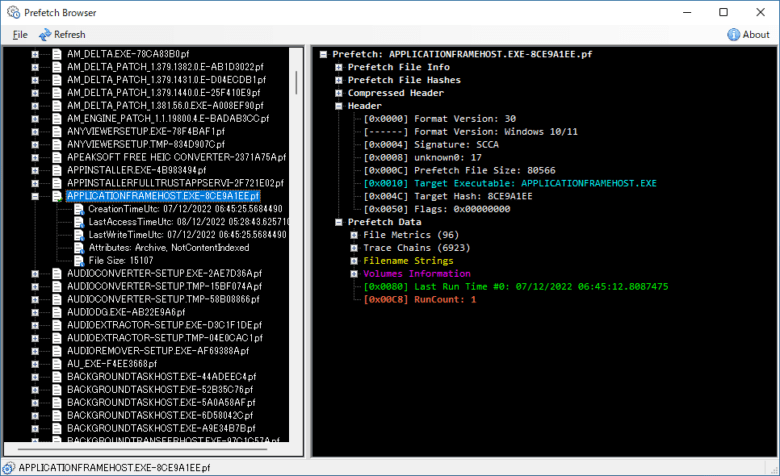Select APPINSTALLERFULLTRUSTAPPSERVI-2F721E02.pf
Screen dimensions: 780x476
(175, 183)
